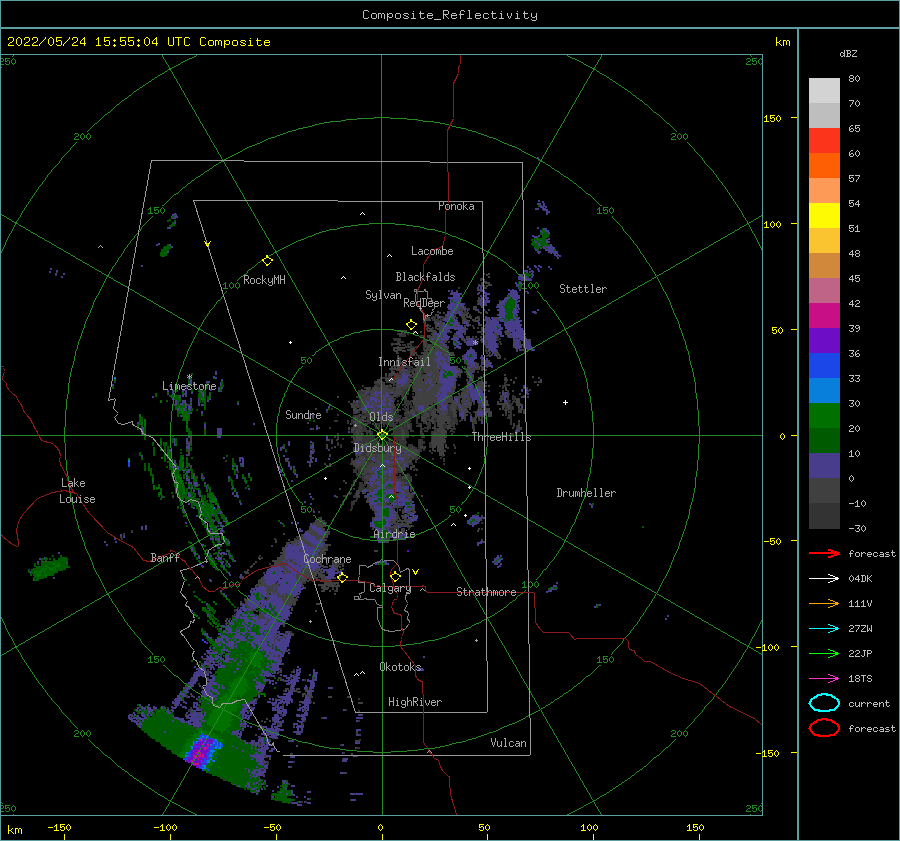Pick the magenta 39-42 dBZ swatch
Image resolution: width=900 pixels, height=841 pixels.
[x=824, y=316]
